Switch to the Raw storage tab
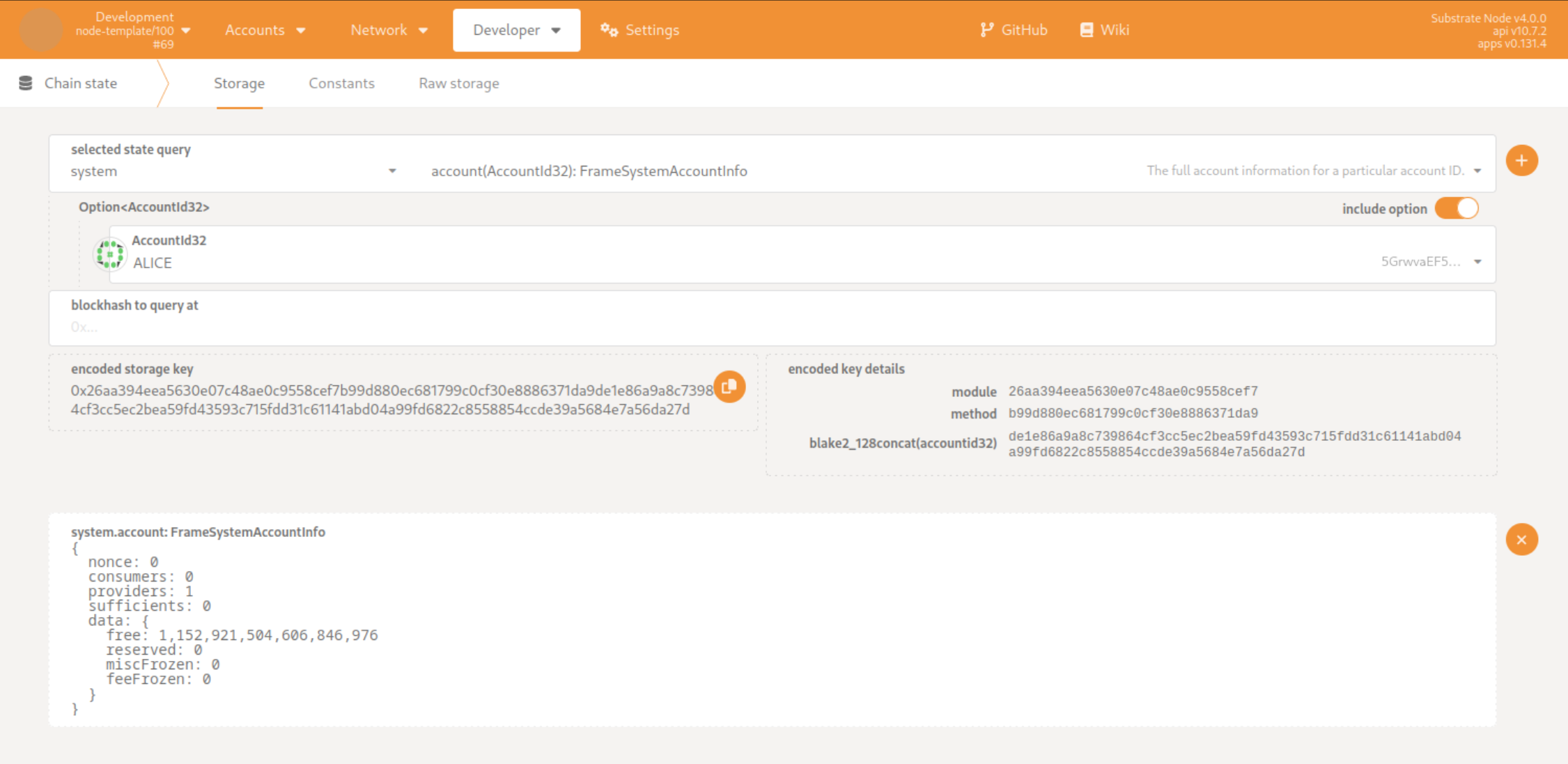Viewport: 1568px width, 764px height. tap(458, 84)
